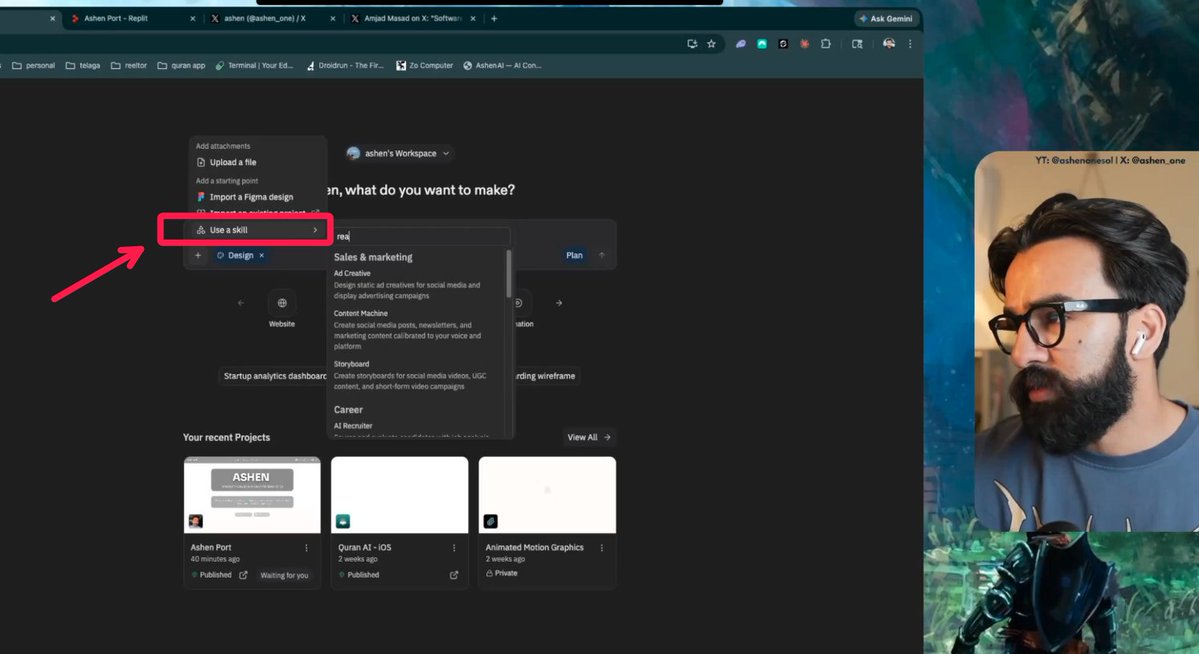This screenshot has width=1199, height=654.
Task: Click View All recent projects
Action: [589, 438]
